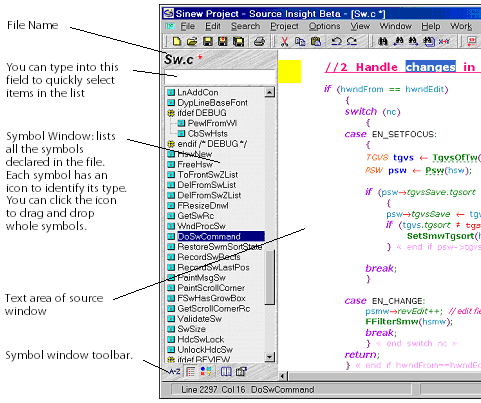
Task: Click the symbol list scroll up arrow
Action: [x=270, y=92]
